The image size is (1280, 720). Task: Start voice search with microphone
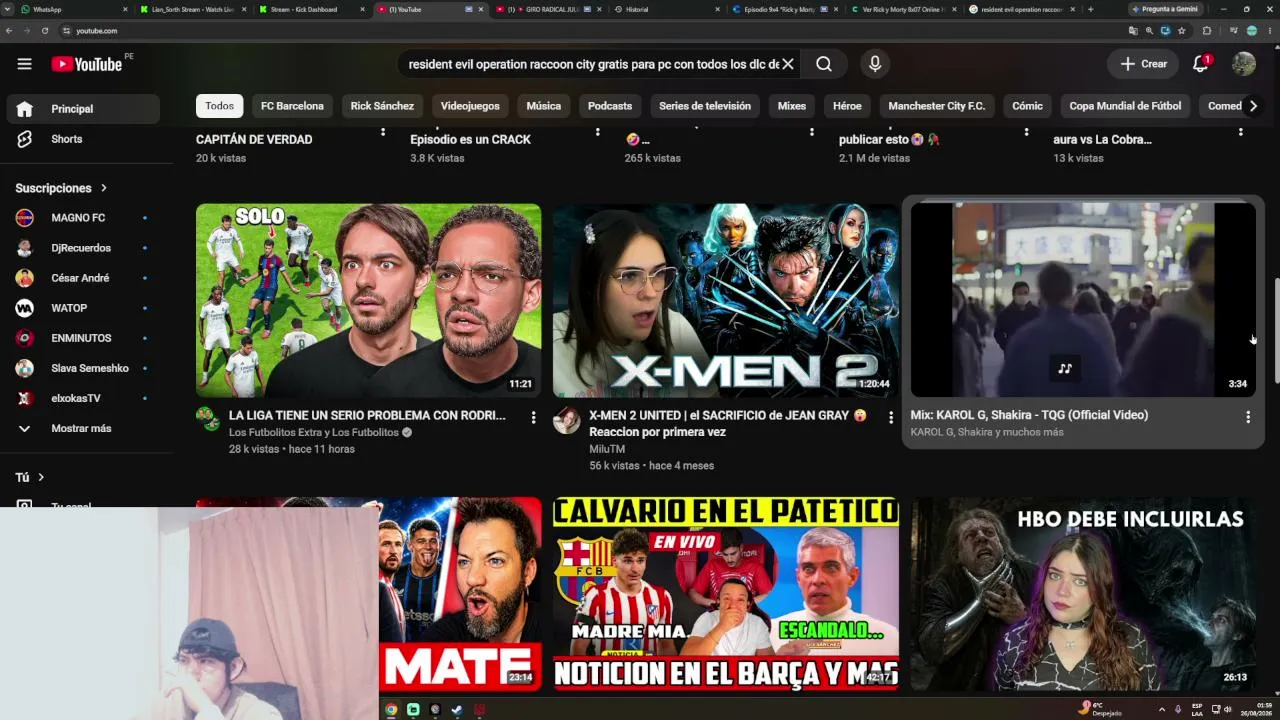click(x=875, y=64)
